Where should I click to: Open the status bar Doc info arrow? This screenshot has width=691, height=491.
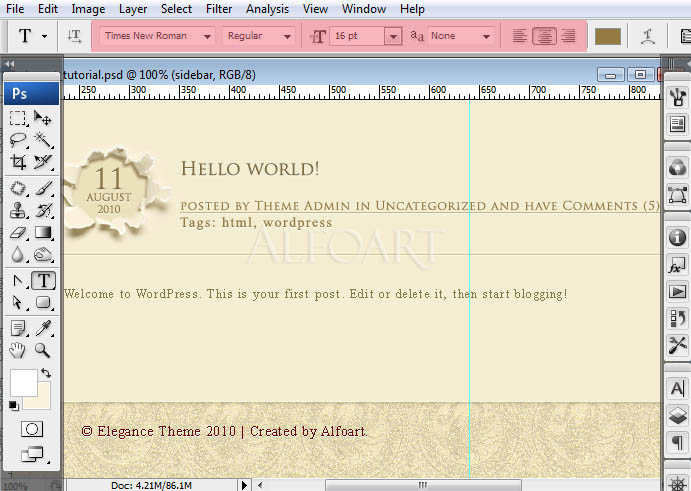(x=244, y=485)
